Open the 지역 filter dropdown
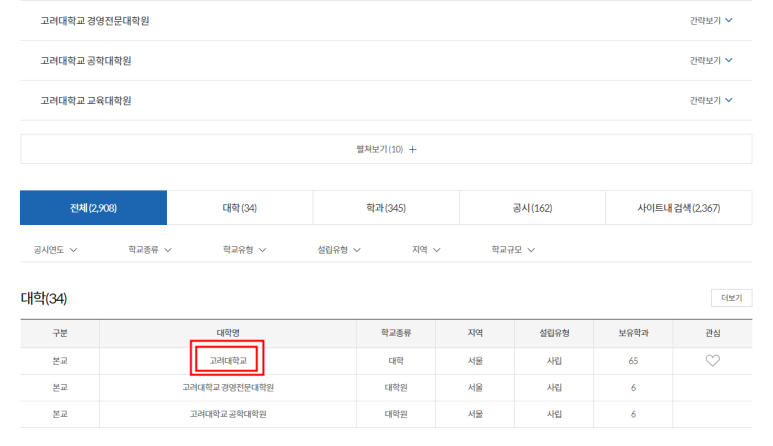Image resolution: width=773 pixels, height=446 pixels. [426, 250]
